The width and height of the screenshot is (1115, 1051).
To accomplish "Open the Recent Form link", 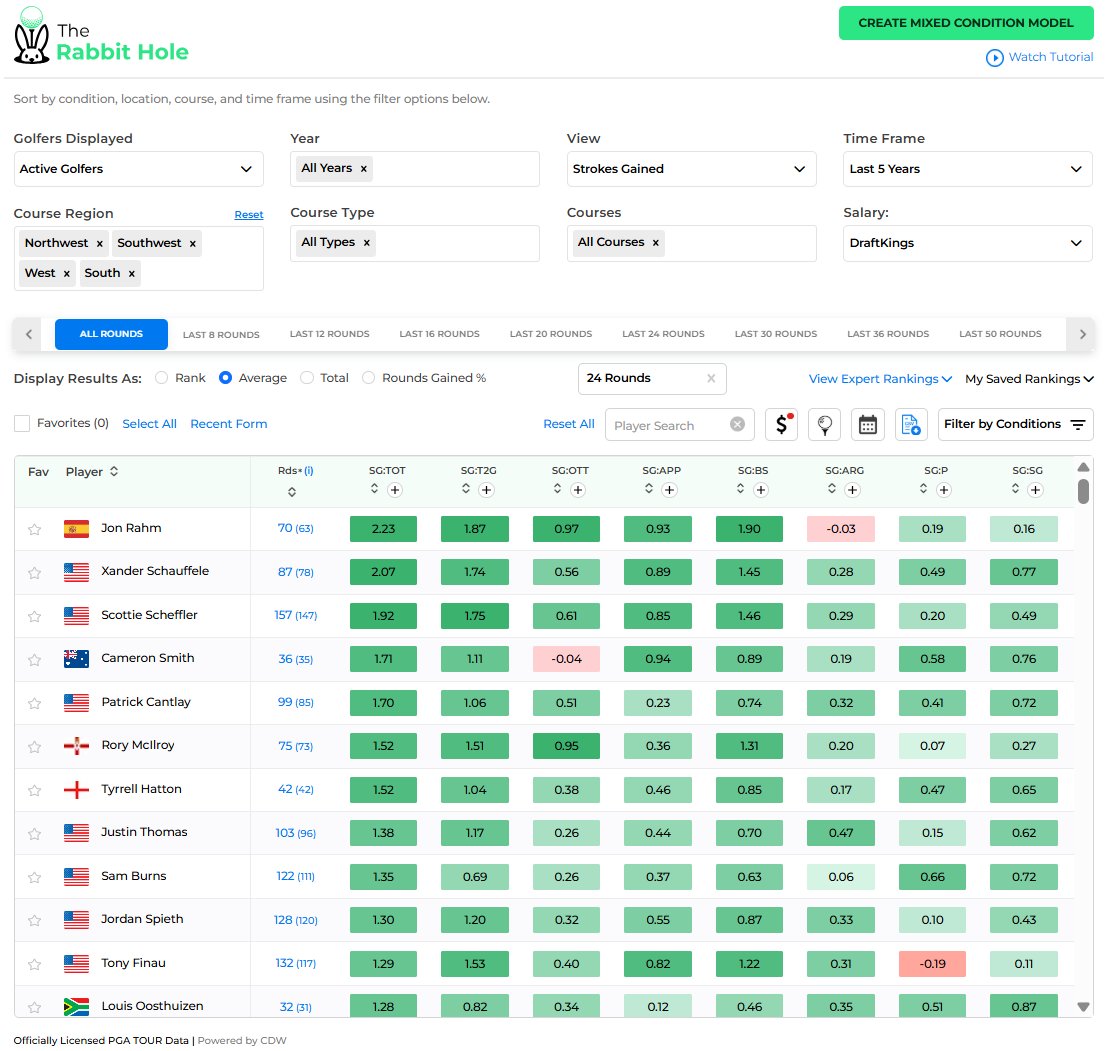I will [229, 424].
